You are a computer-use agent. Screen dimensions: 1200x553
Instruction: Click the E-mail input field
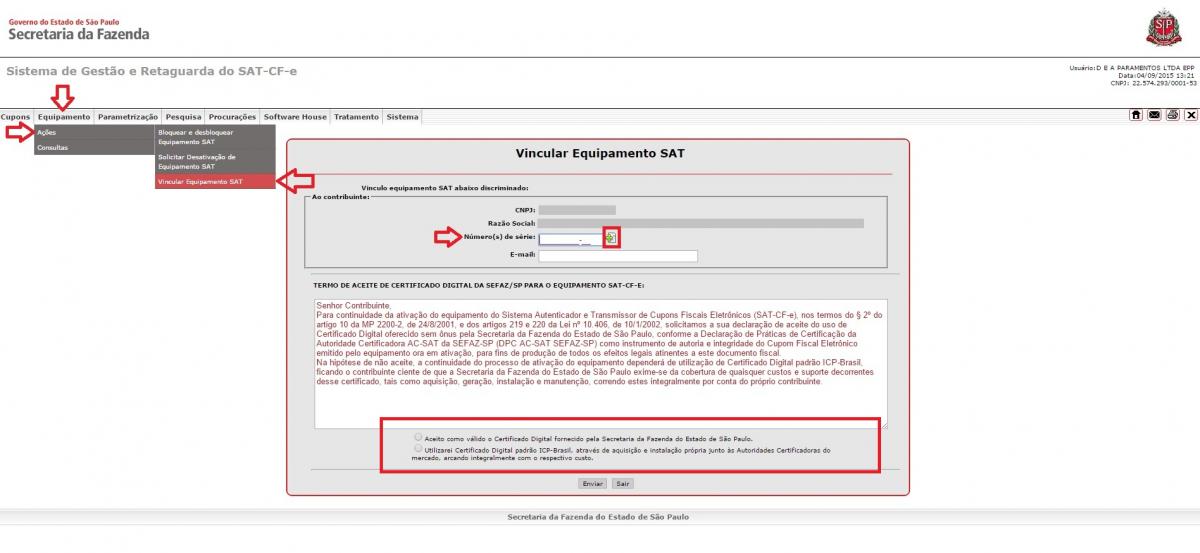(618, 256)
